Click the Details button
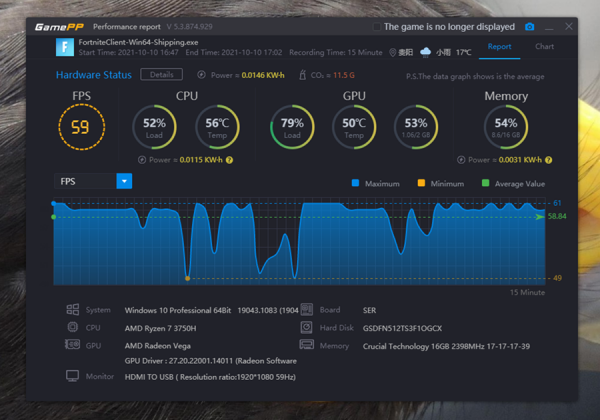 pos(161,75)
